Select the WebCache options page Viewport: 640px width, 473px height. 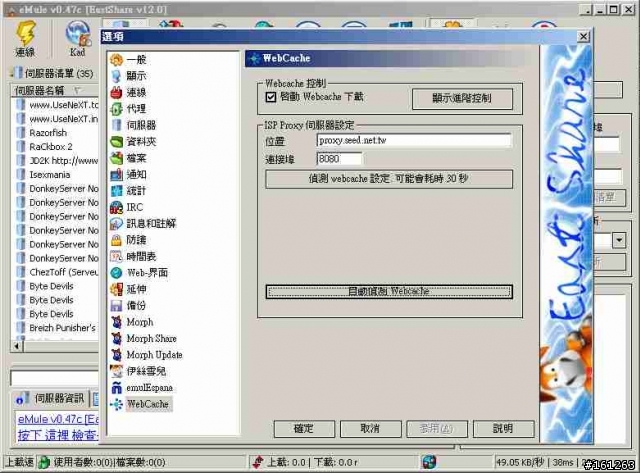(x=140, y=404)
